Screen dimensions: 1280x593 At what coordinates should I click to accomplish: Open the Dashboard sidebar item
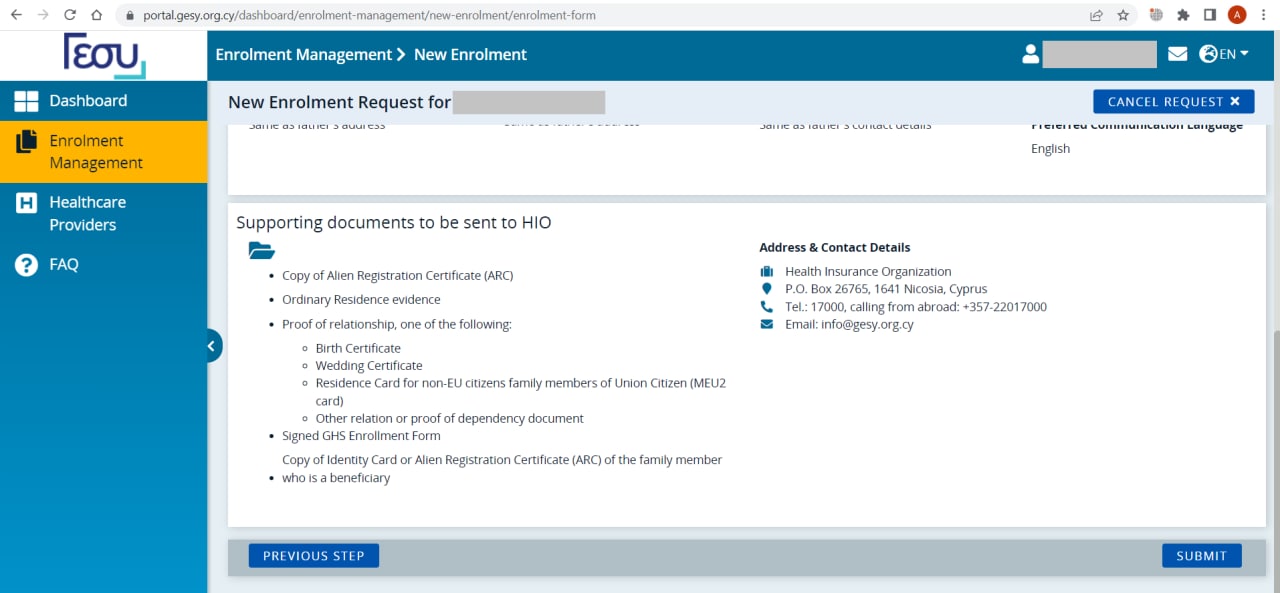[x=88, y=101]
